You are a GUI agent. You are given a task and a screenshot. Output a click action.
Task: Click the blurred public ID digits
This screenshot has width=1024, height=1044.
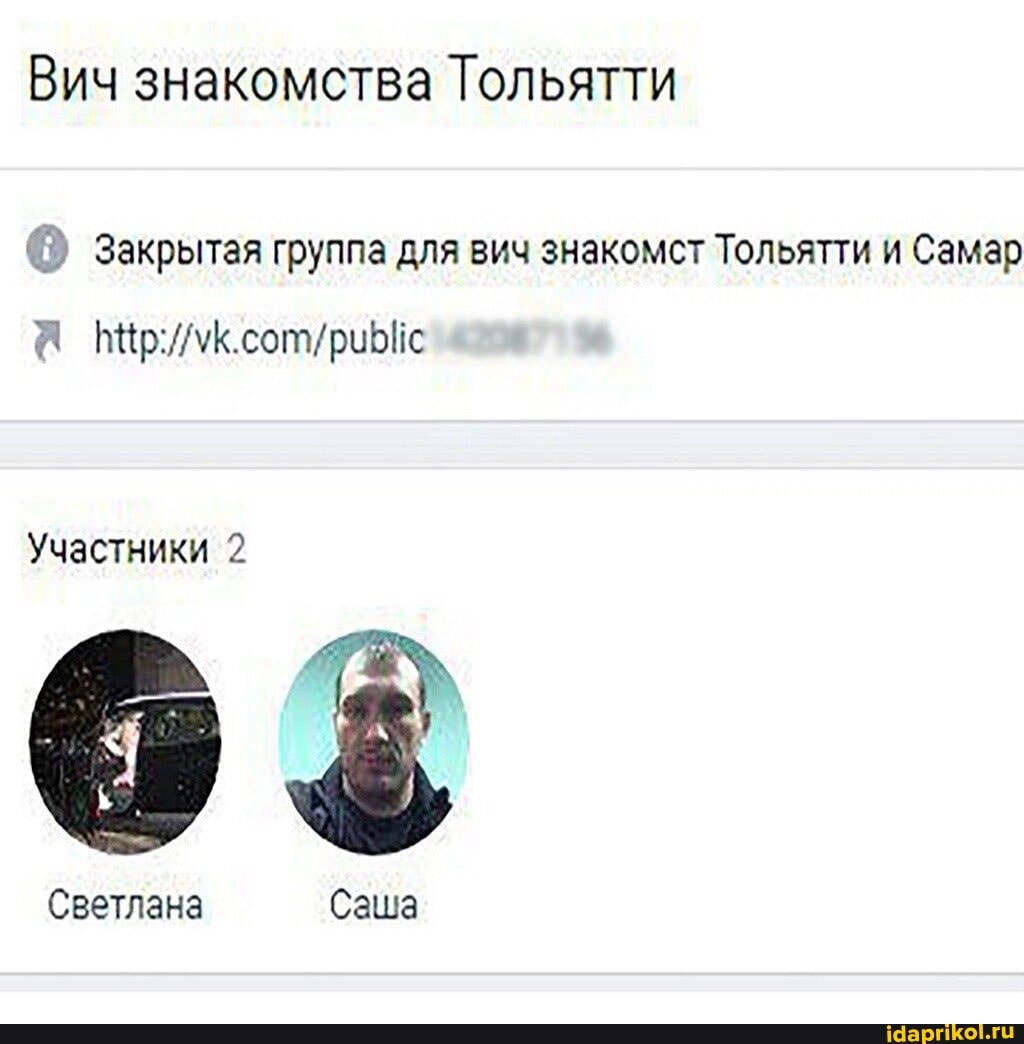(518, 336)
